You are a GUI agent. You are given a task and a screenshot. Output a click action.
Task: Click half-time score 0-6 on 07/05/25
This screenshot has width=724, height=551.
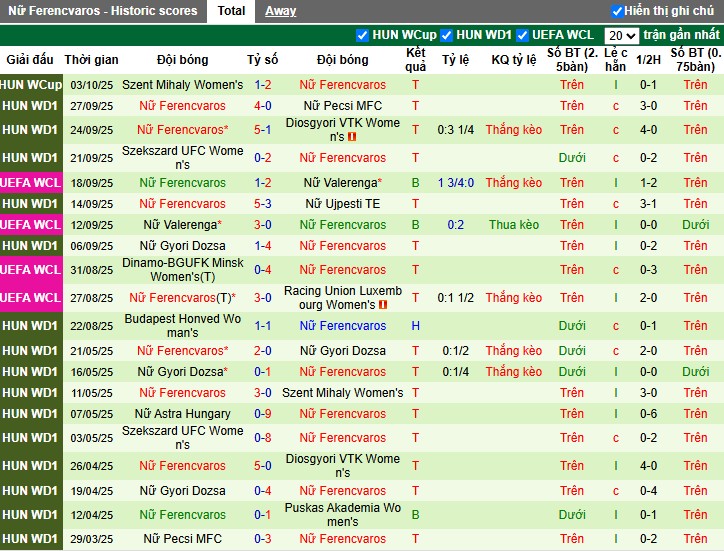point(648,414)
